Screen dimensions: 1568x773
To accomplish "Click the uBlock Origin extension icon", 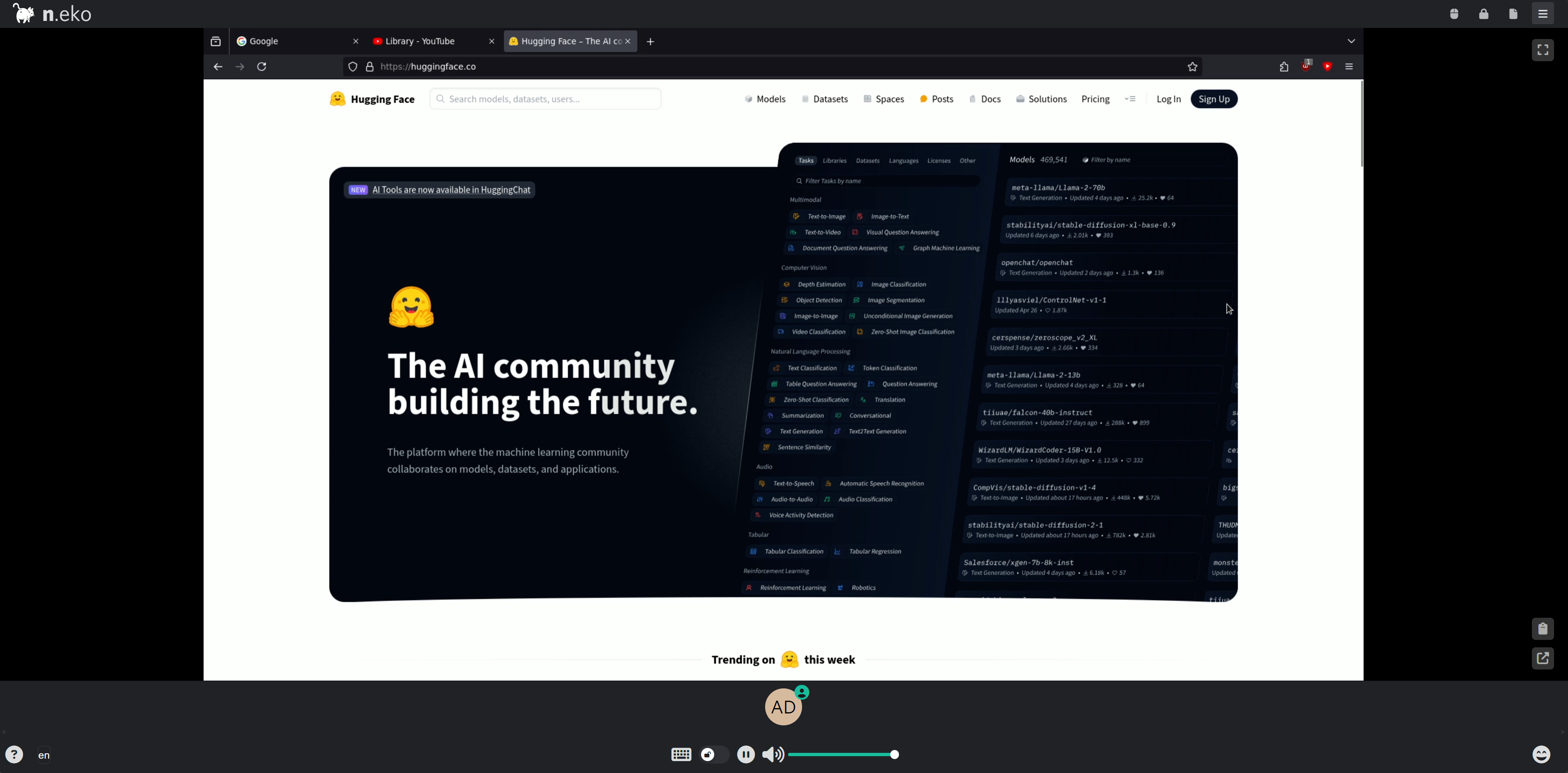I will click(1306, 66).
